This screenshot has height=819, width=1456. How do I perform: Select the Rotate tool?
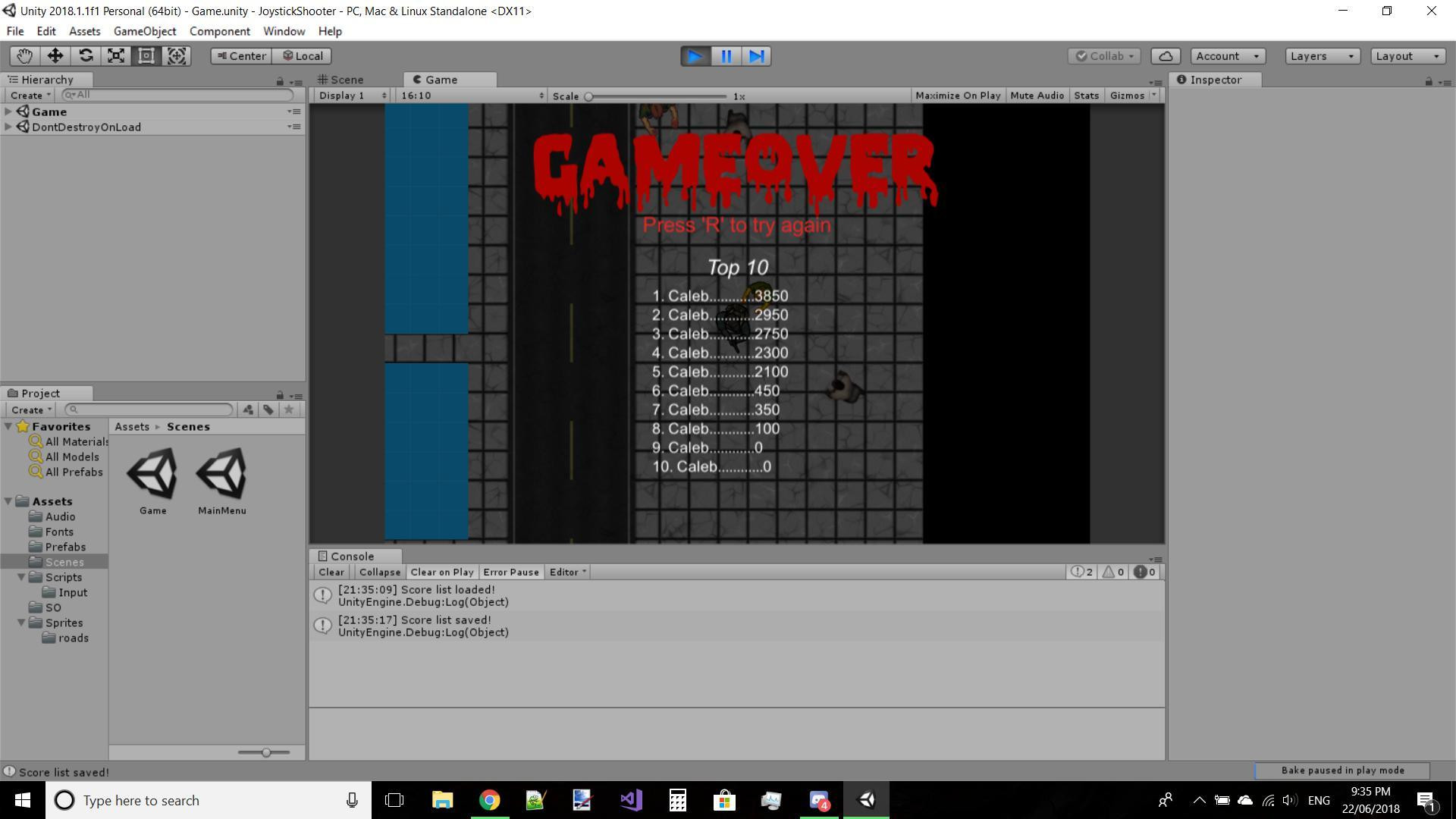86,56
